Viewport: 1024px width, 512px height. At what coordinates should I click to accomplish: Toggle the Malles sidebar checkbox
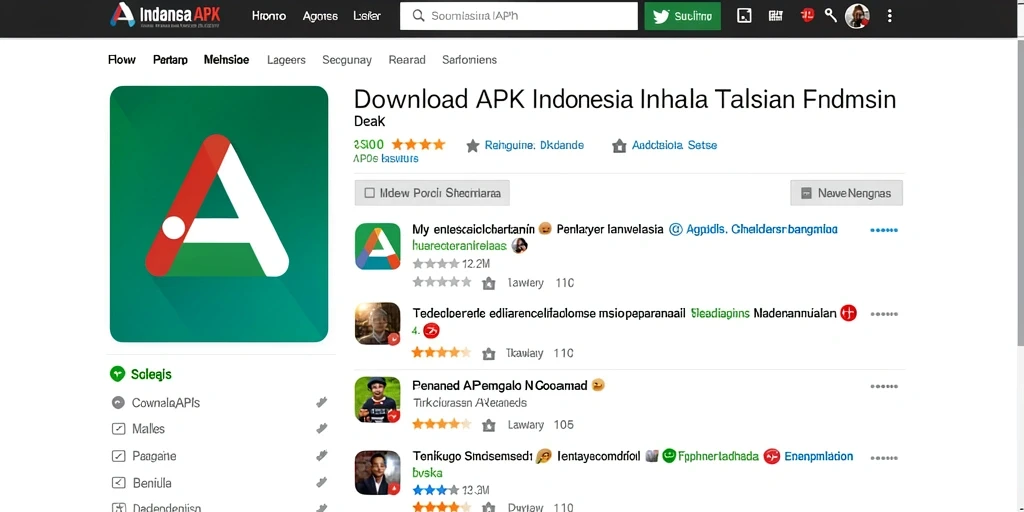tap(118, 429)
